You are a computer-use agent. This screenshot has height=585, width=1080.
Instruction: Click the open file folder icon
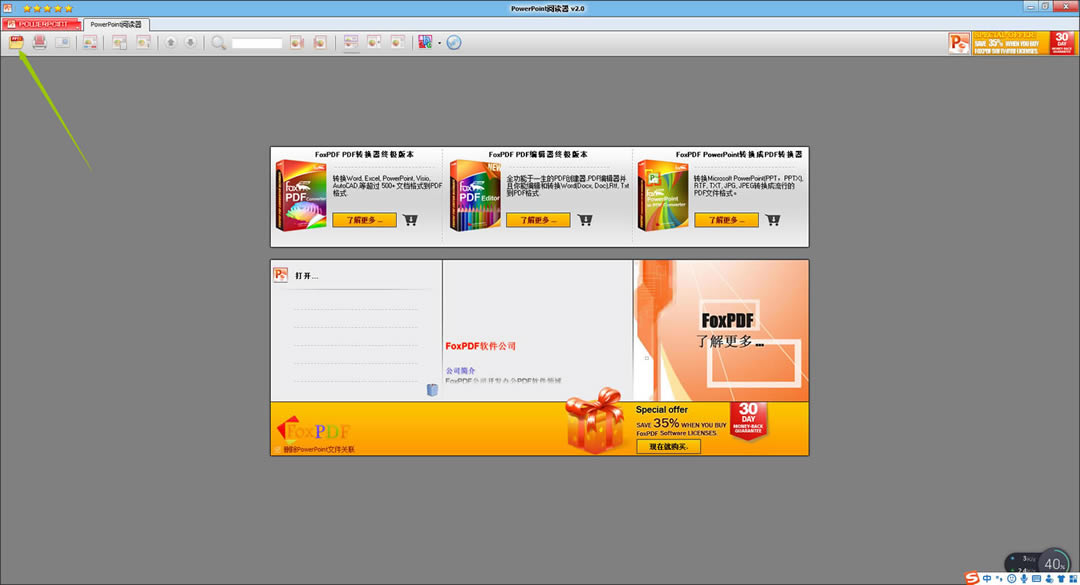tap(16, 42)
